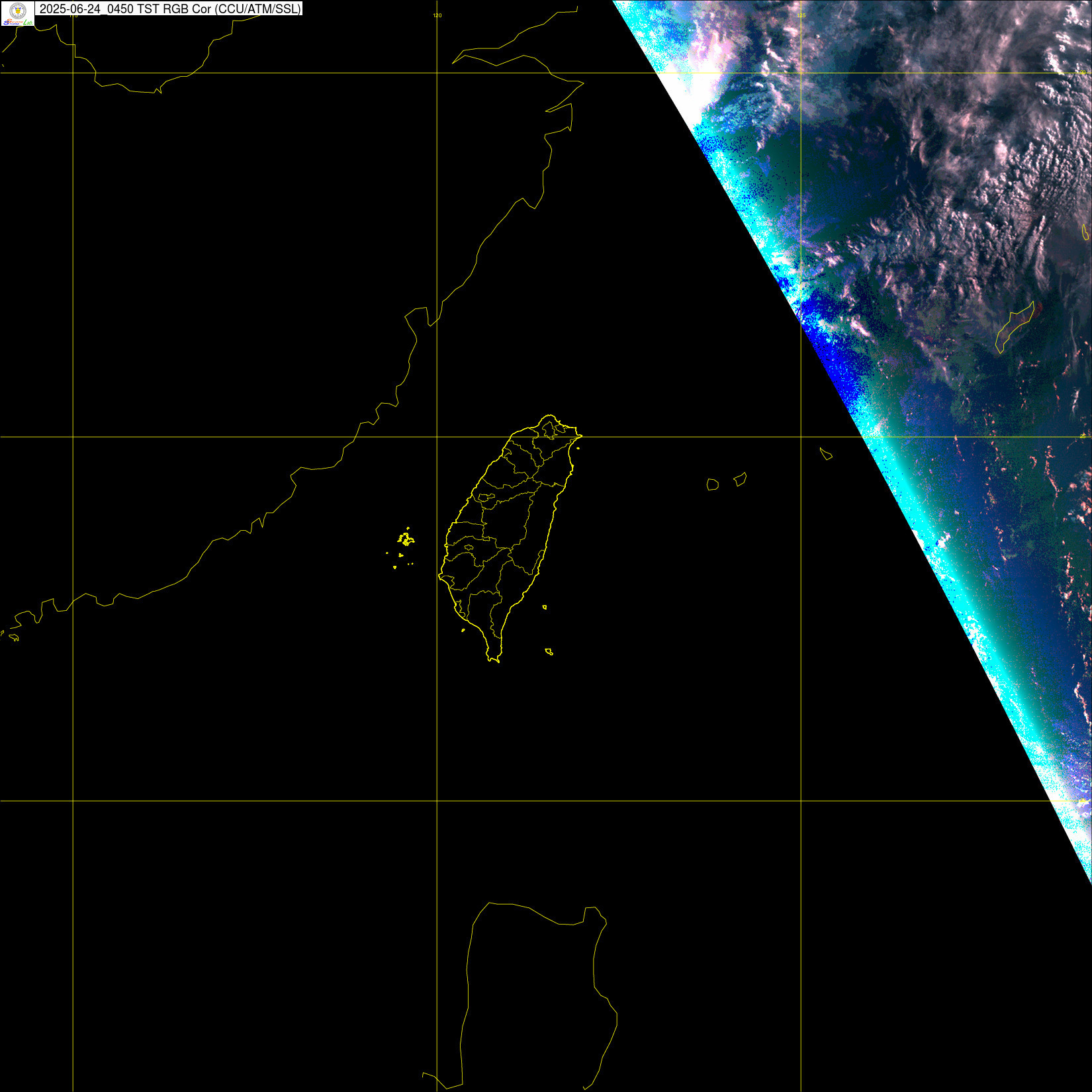Click the "120" longitude label

[x=437, y=15]
